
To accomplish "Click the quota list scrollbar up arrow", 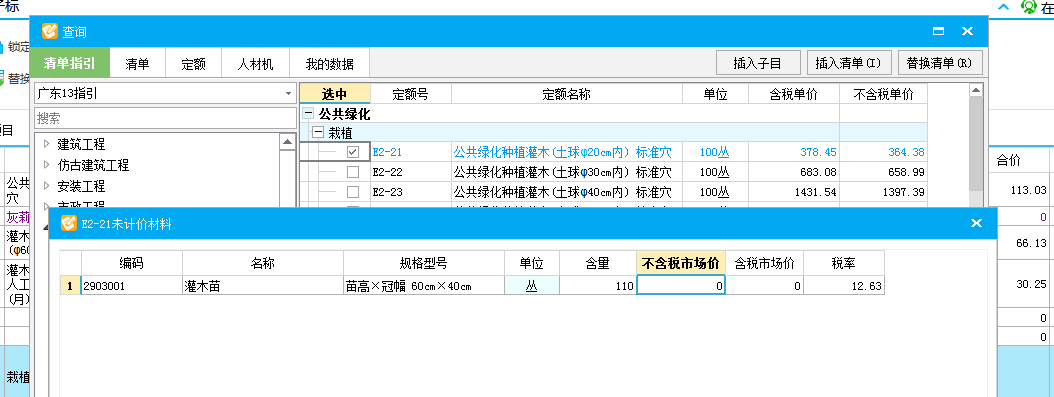I will coord(976,90).
